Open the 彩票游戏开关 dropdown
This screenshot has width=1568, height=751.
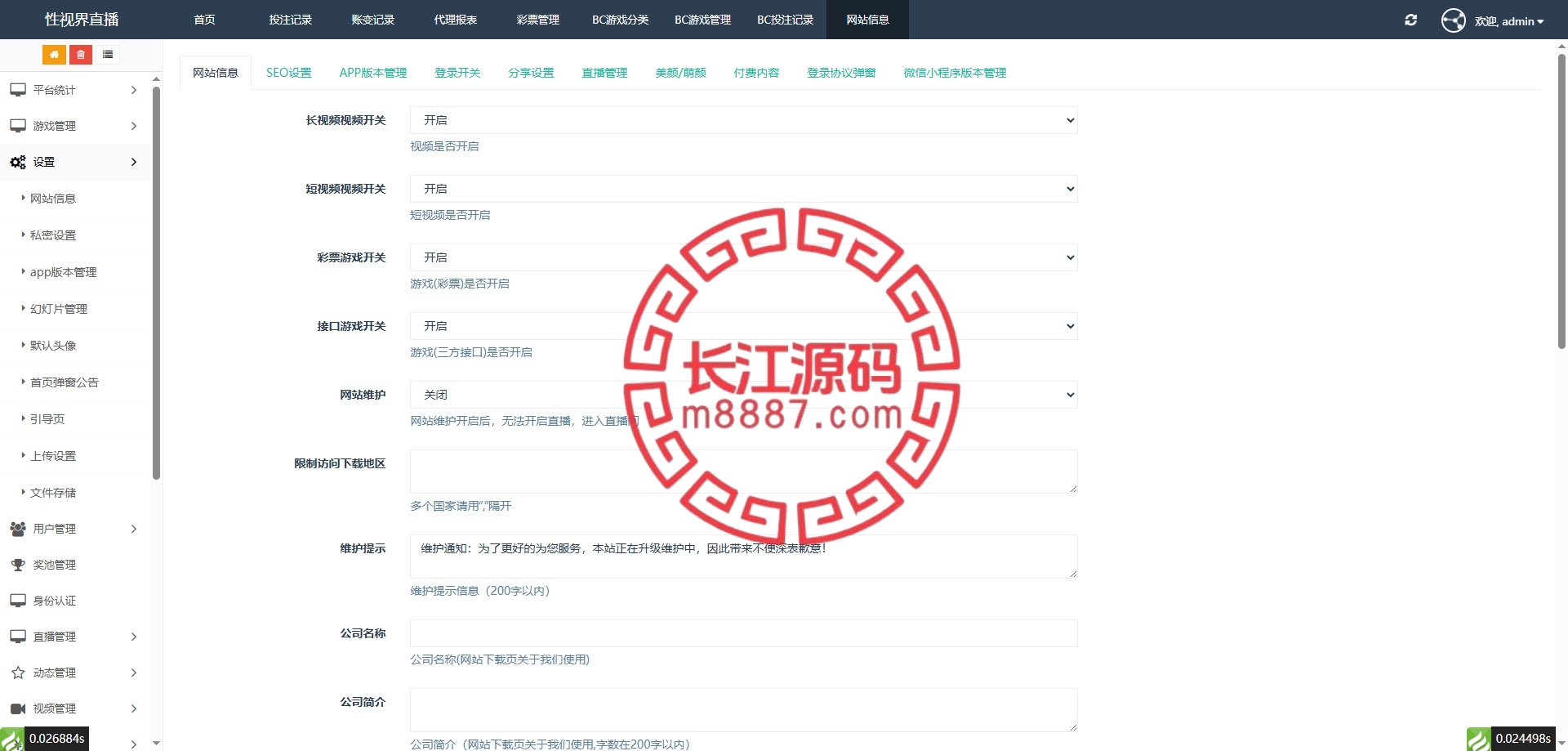point(743,257)
